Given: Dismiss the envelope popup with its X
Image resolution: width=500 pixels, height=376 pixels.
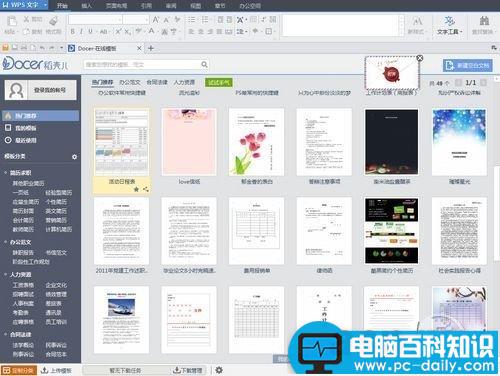Looking at the screenshot, I should 420,58.
